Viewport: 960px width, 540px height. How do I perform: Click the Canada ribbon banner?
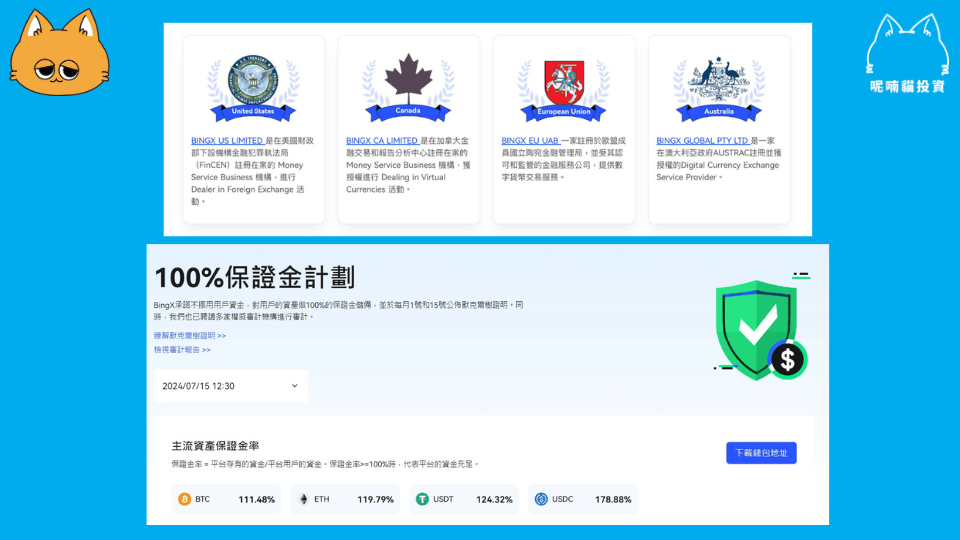(408, 112)
